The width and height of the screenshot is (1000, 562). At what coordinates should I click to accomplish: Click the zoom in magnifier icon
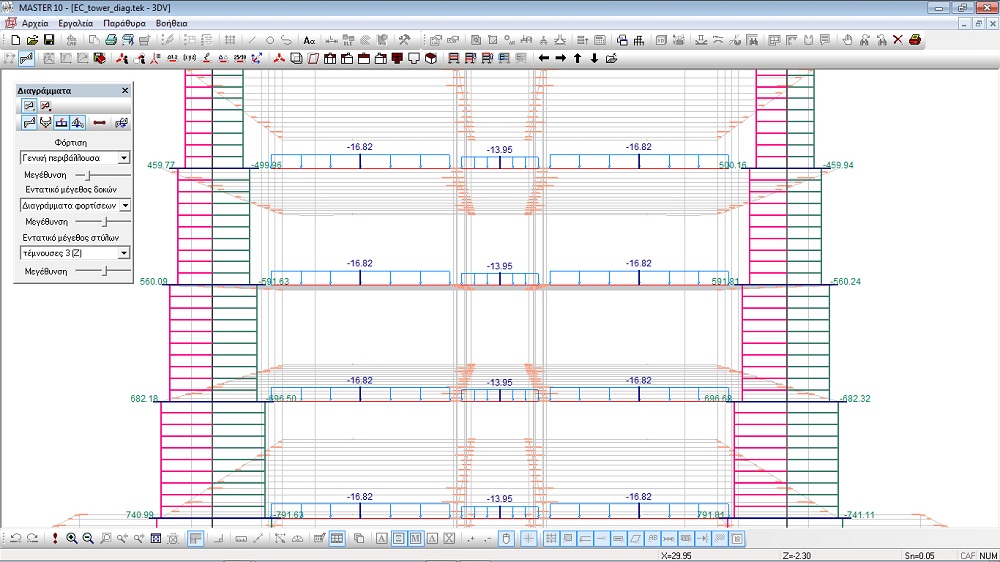72,539
